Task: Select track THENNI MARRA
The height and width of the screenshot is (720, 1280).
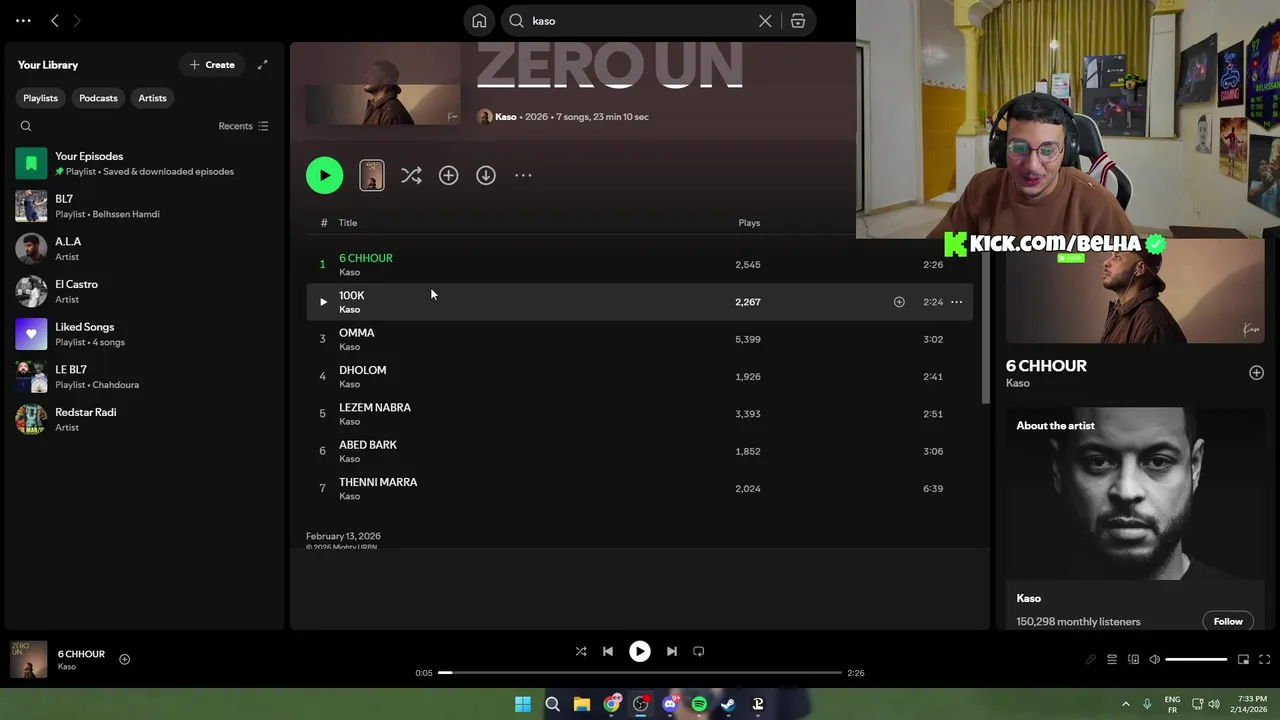Action: [x=640, y=488]
